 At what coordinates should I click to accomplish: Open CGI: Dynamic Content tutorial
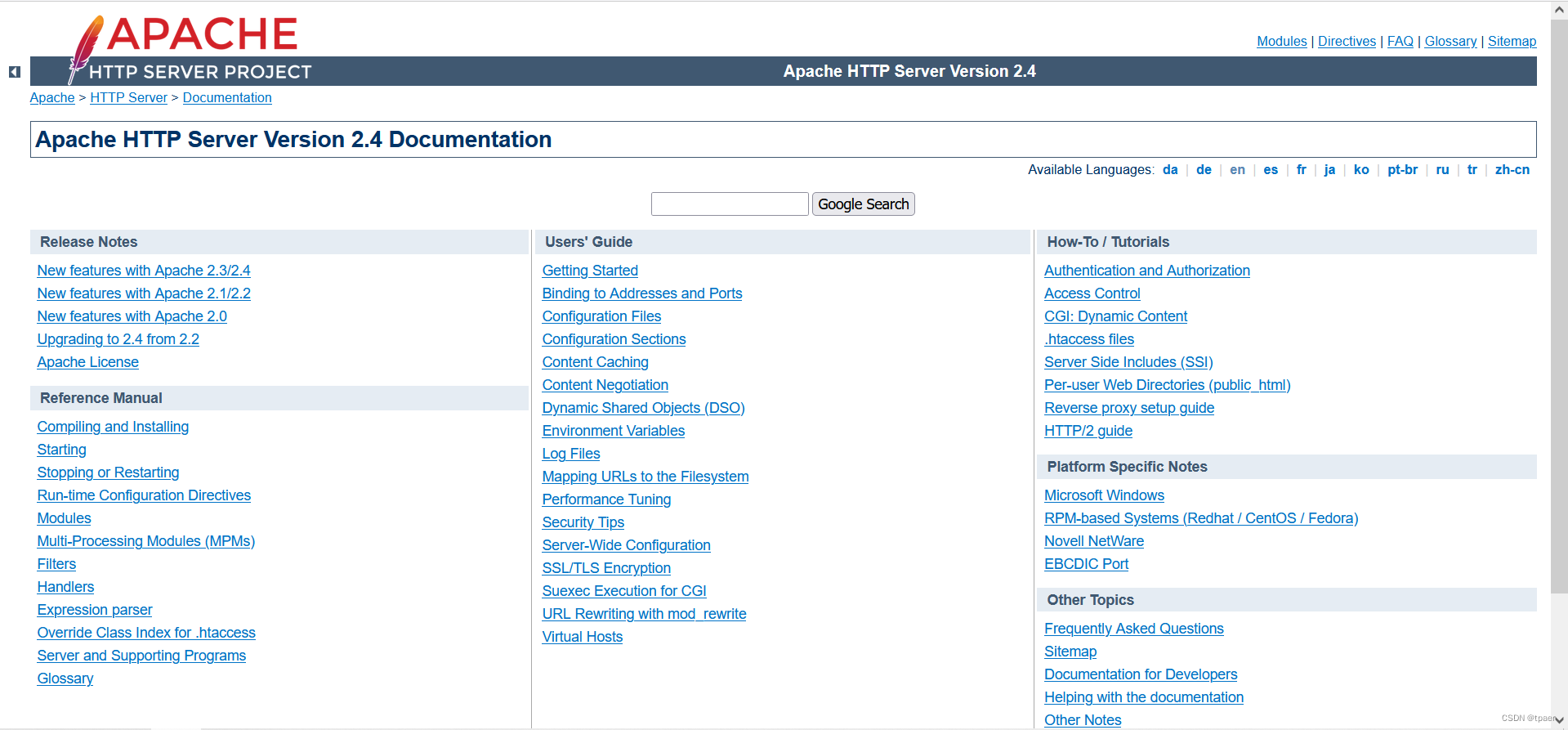point(1115,316)
